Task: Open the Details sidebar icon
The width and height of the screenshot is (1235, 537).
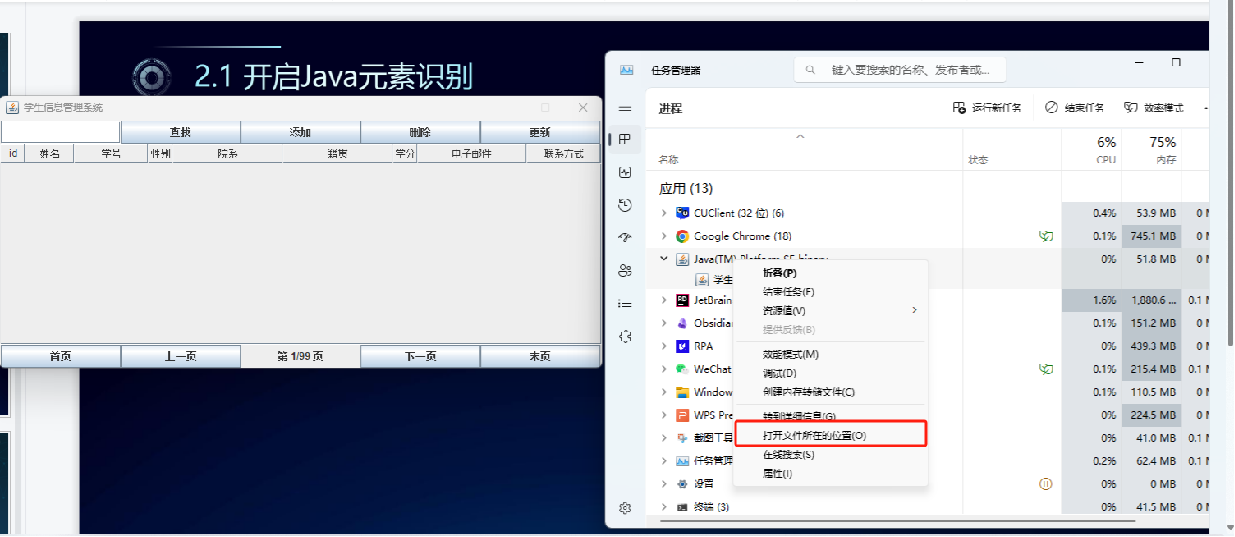Action: tap(625, 303)
